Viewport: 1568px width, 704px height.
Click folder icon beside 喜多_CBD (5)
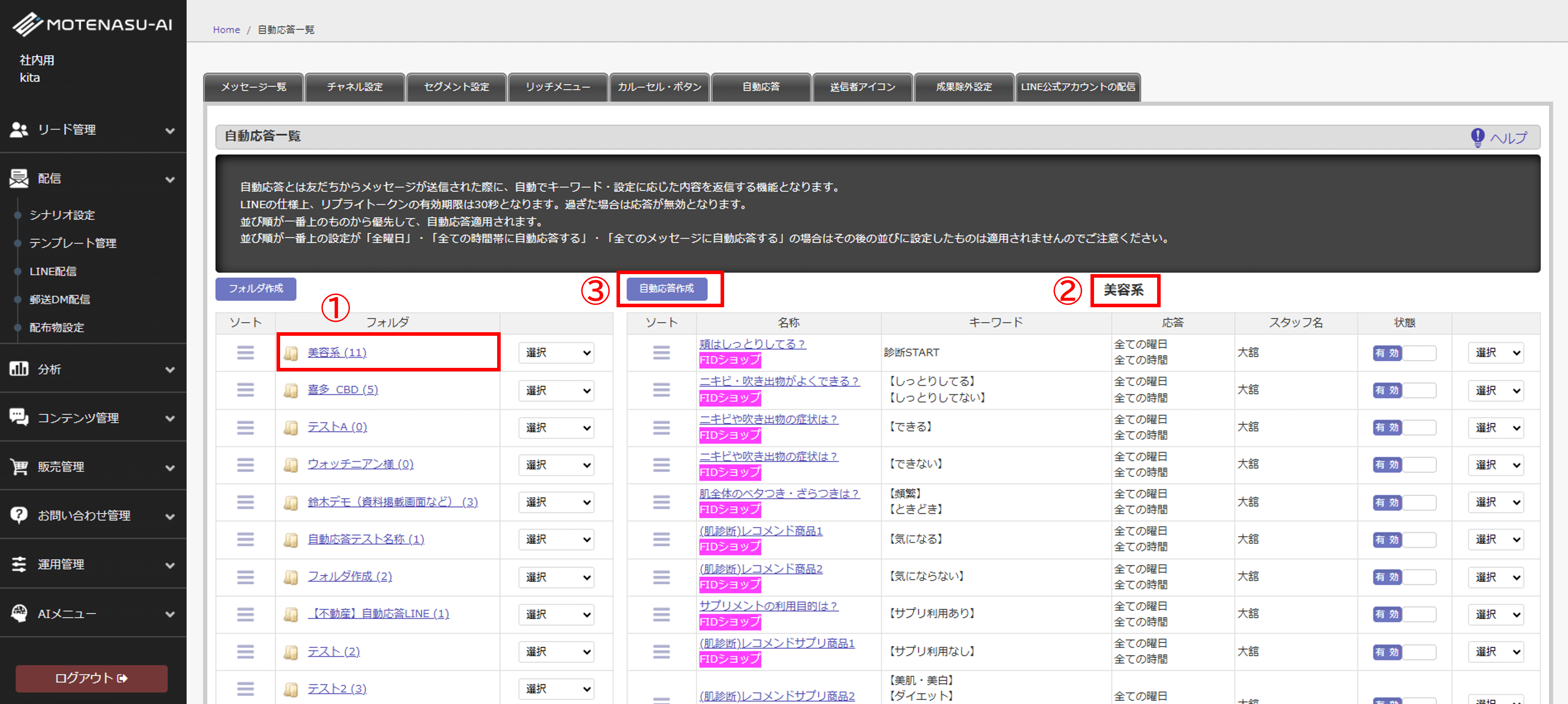[291, 390]
